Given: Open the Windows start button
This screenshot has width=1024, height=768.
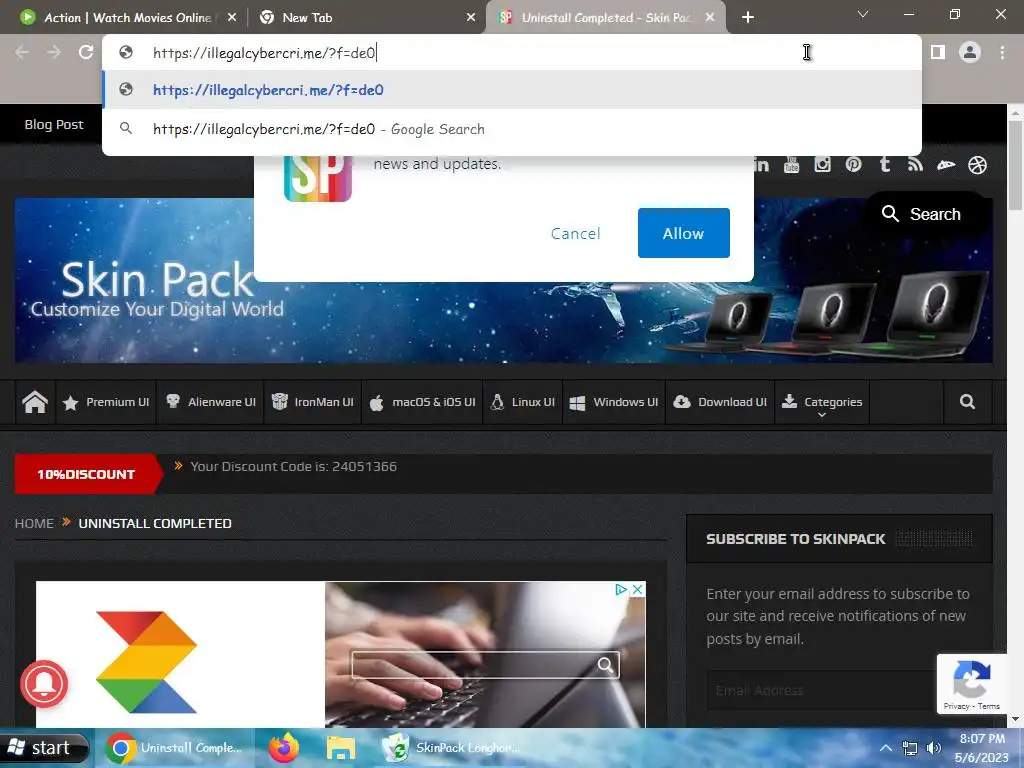Looking at the screenshot, I should pyautogui.click(x=44, y=748).
